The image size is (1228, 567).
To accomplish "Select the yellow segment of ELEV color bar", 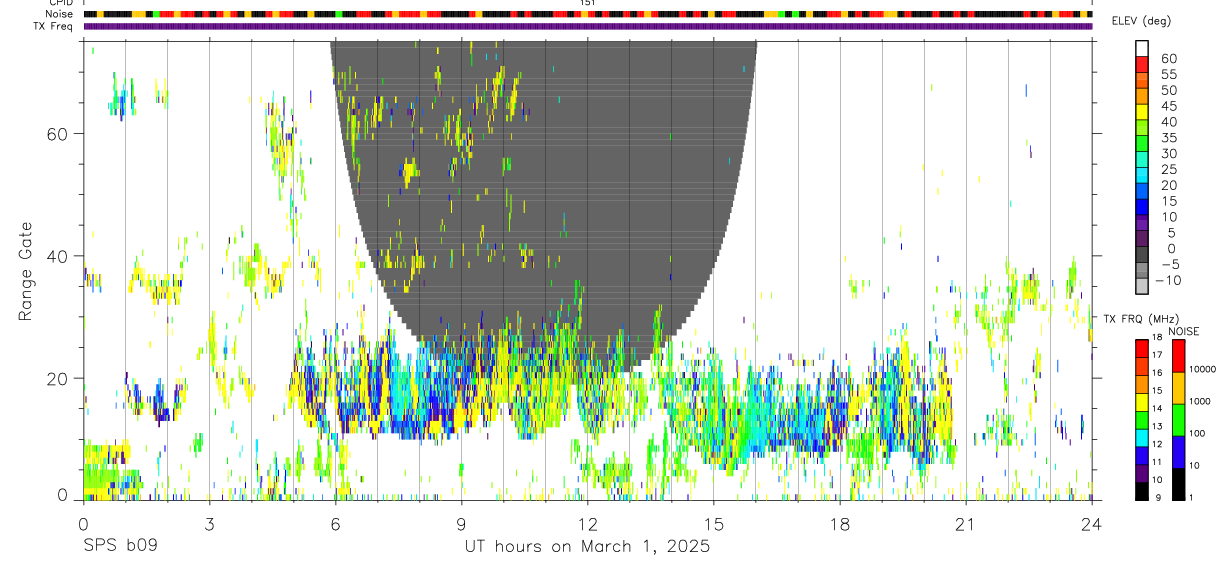I will [1142, 110].
